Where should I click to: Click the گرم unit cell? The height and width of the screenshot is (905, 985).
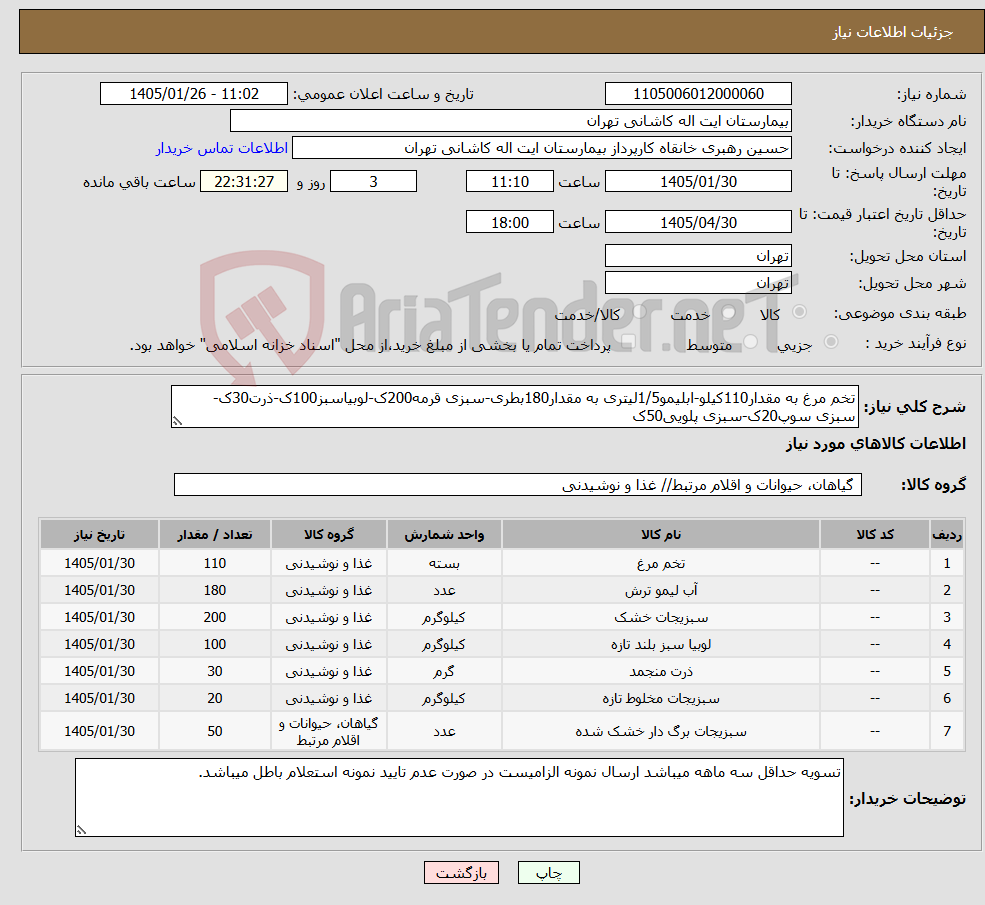444,671
